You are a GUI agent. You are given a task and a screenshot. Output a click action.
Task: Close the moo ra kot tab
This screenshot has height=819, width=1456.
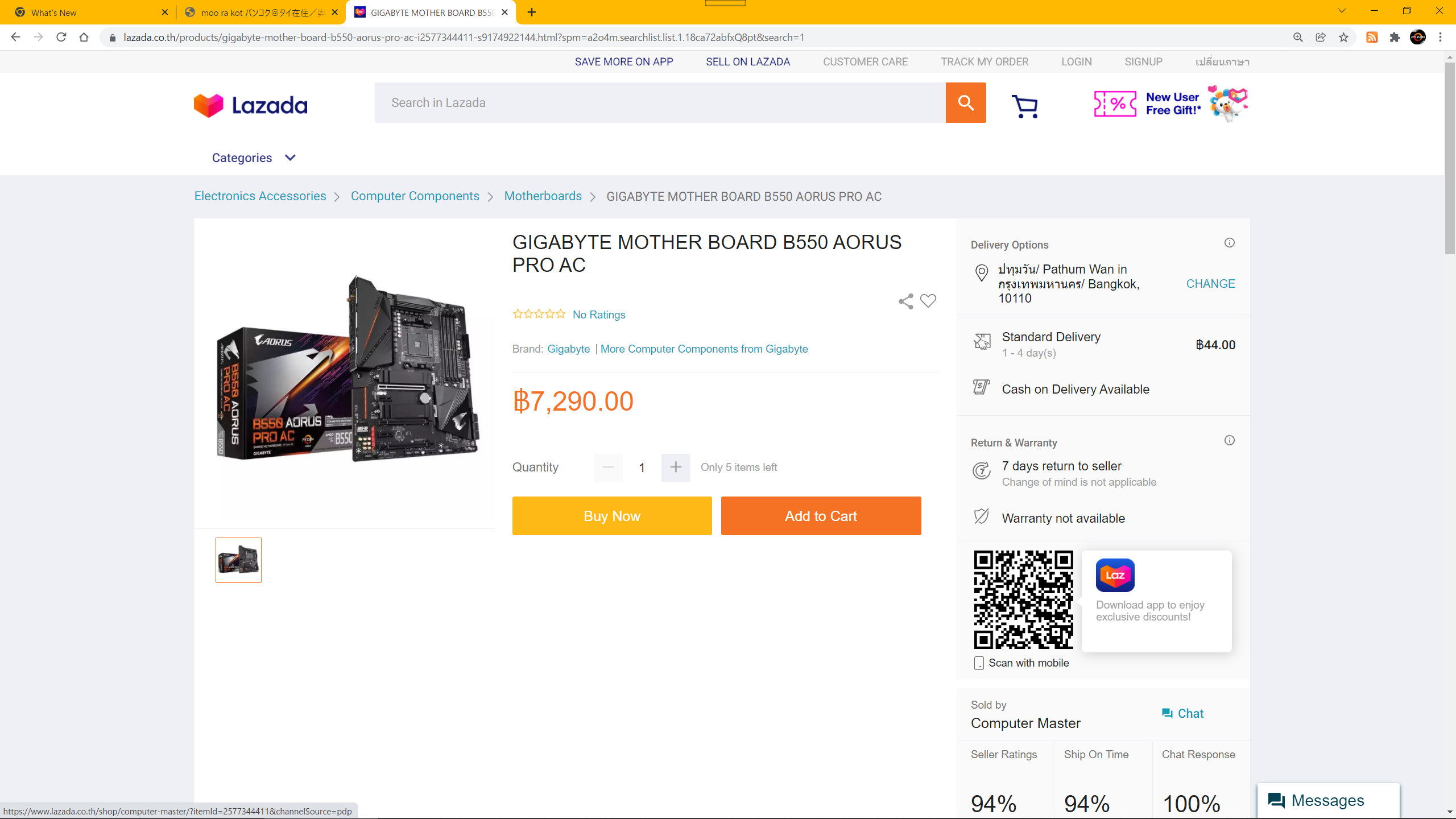pyautogui.click(x=334, y=13)
